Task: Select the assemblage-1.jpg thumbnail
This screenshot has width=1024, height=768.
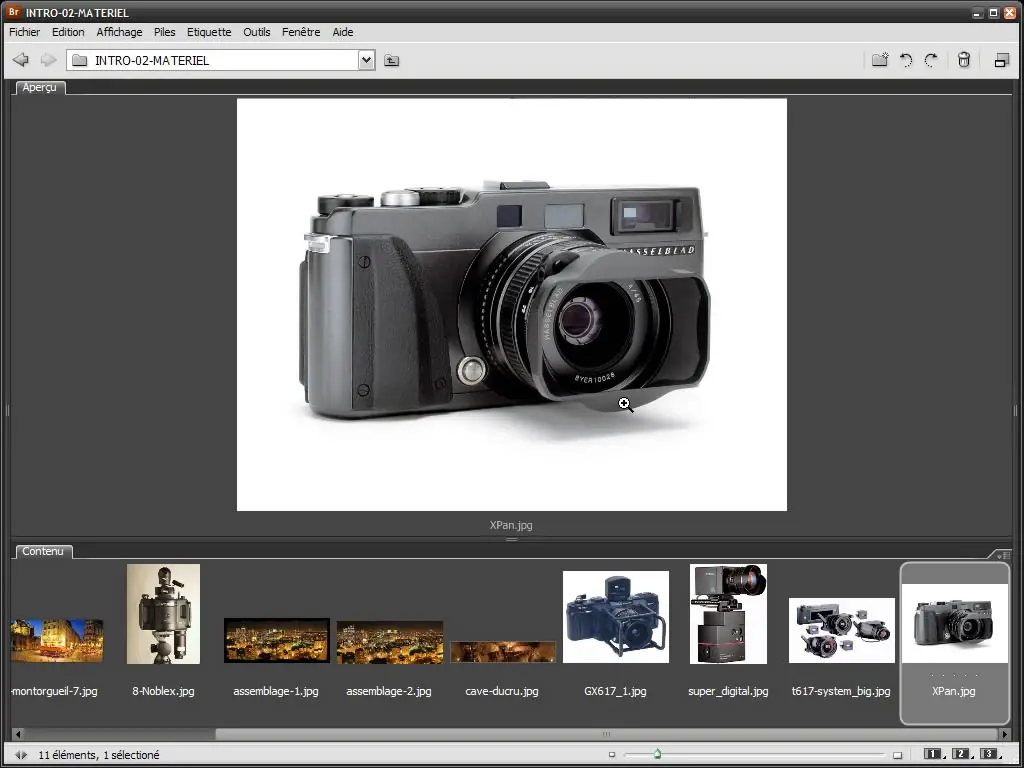Action: [276, 640]
